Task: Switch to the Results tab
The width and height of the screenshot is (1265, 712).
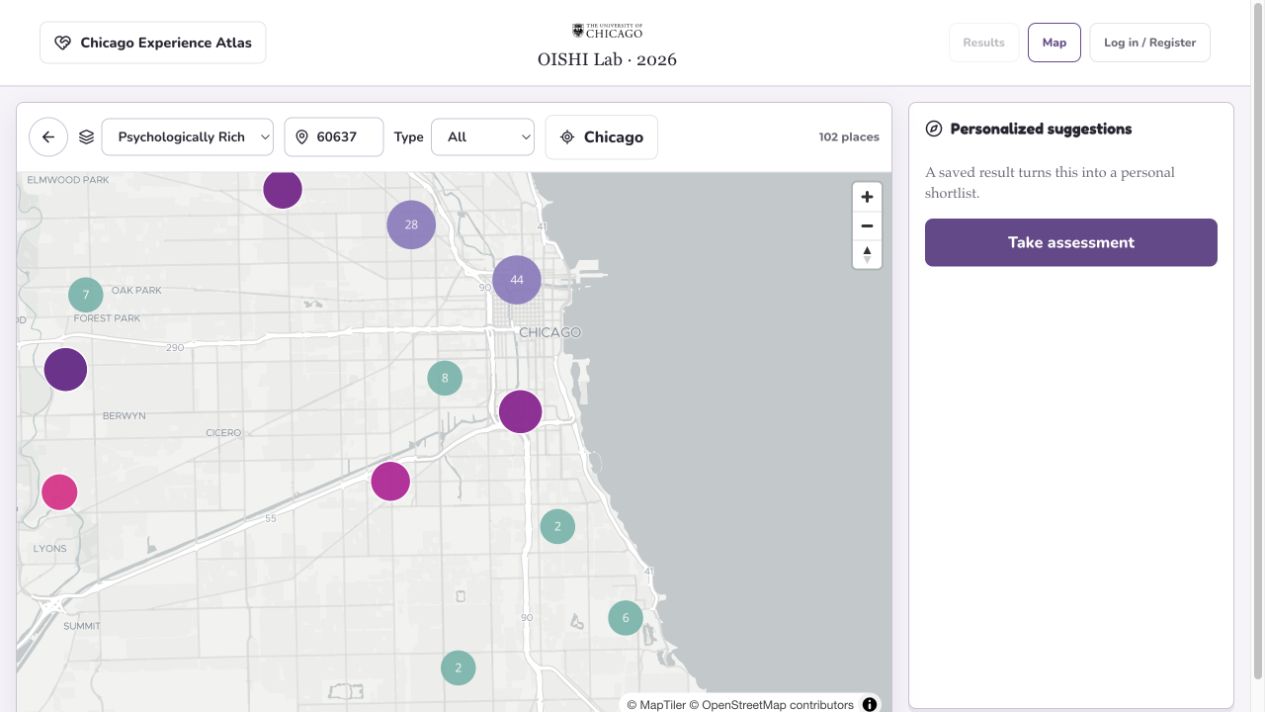Action: tap(983, 43)
